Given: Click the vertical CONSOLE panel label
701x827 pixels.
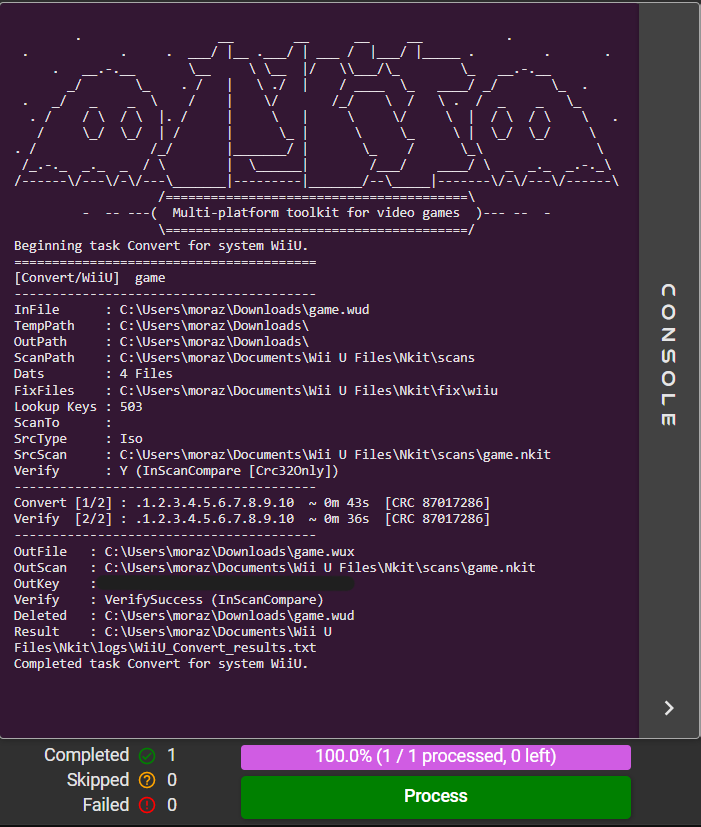Looking at the screenshot, I should 668,355.
